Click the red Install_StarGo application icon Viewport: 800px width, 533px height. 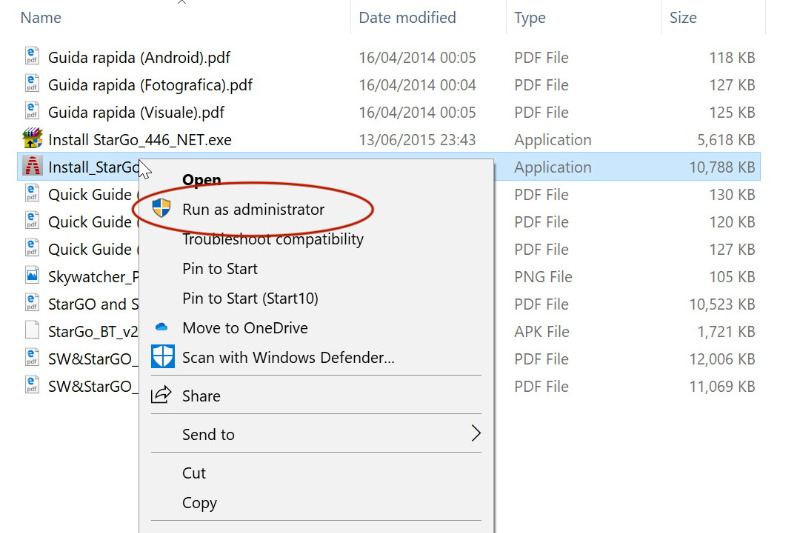(x=32, y=166)
